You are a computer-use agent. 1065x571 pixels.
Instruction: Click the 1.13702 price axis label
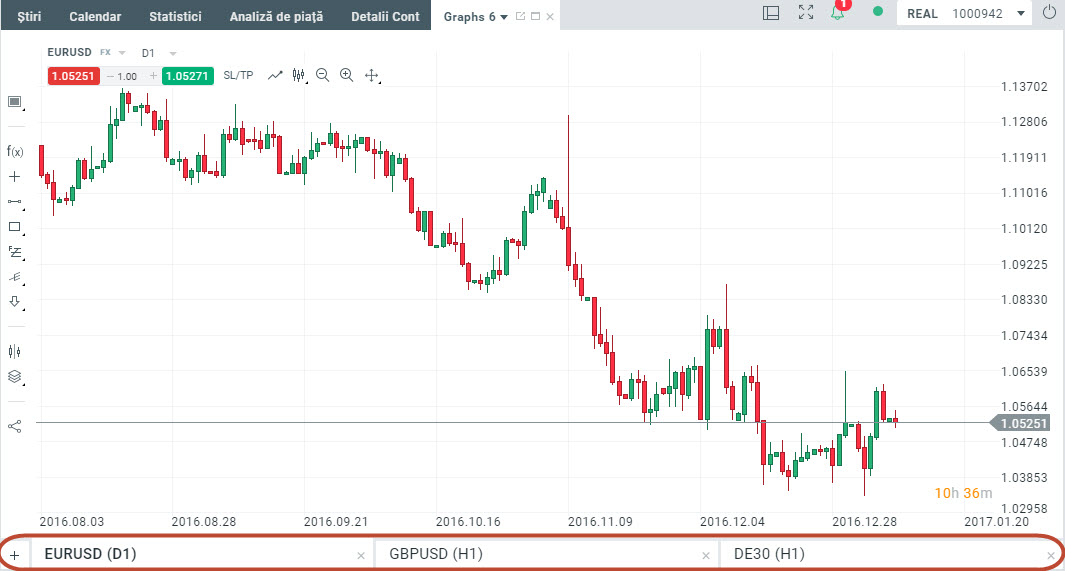pos(1024,86)
